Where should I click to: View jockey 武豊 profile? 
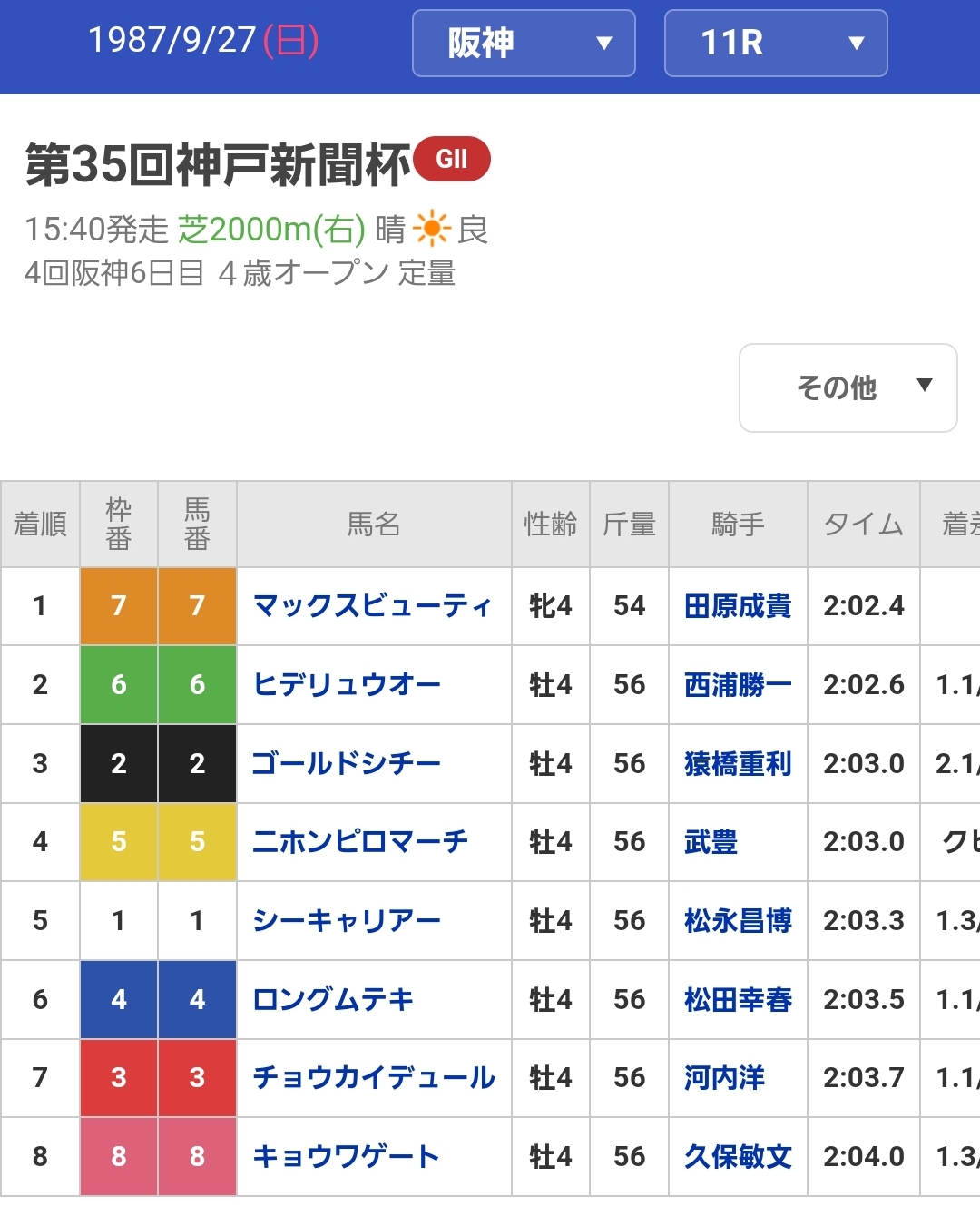click(710, 842)
